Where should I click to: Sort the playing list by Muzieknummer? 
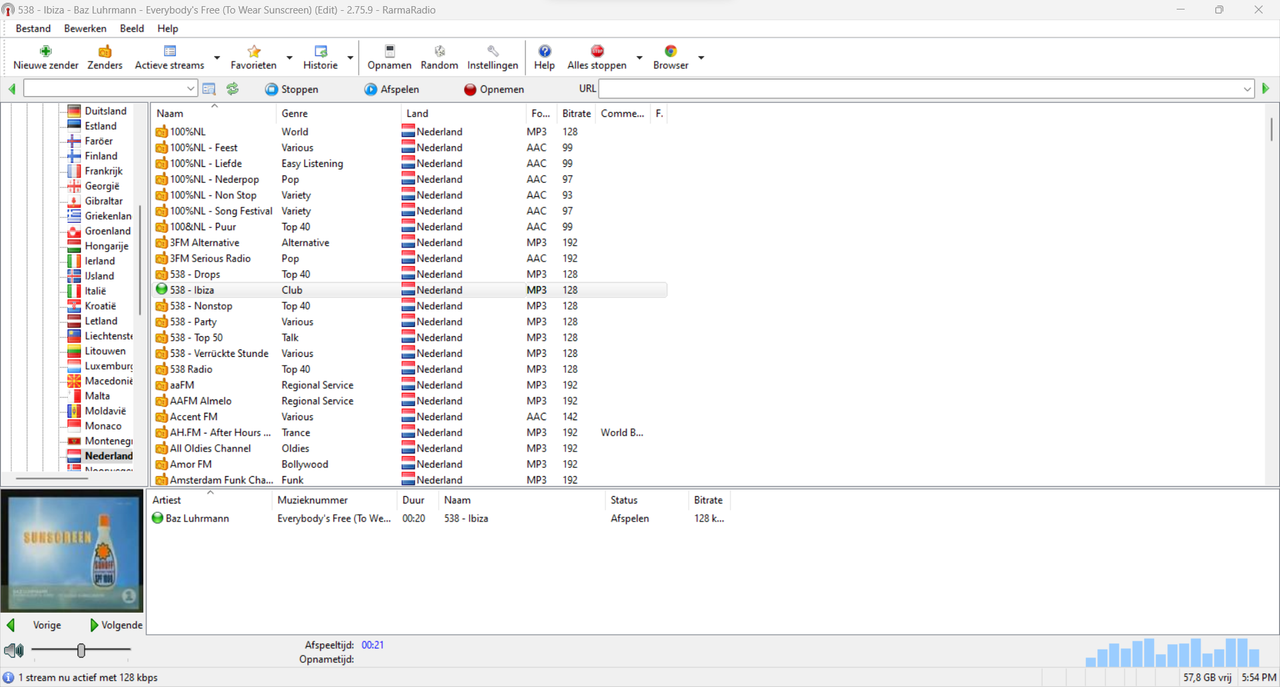[x=335, y=500]
